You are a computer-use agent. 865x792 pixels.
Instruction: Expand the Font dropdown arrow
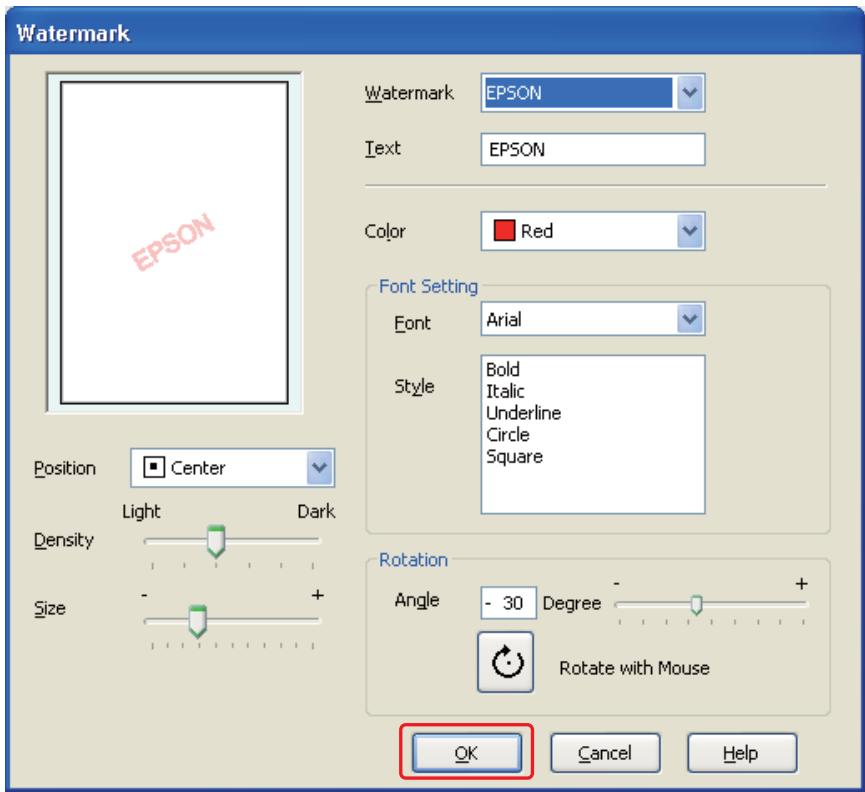[x=690, y=319]
